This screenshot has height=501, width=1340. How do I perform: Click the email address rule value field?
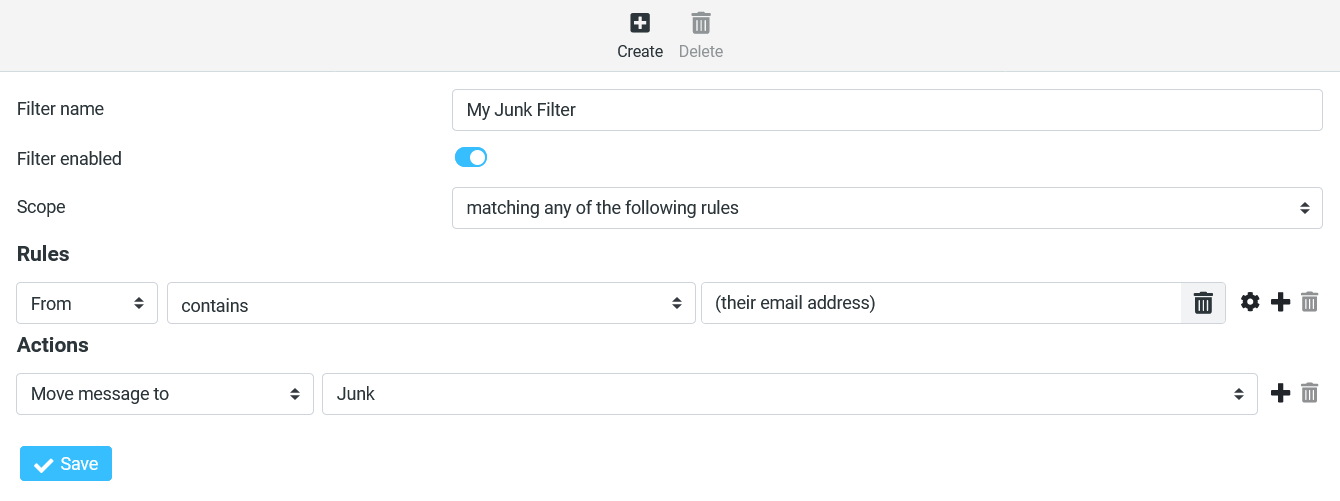(940, 303)
